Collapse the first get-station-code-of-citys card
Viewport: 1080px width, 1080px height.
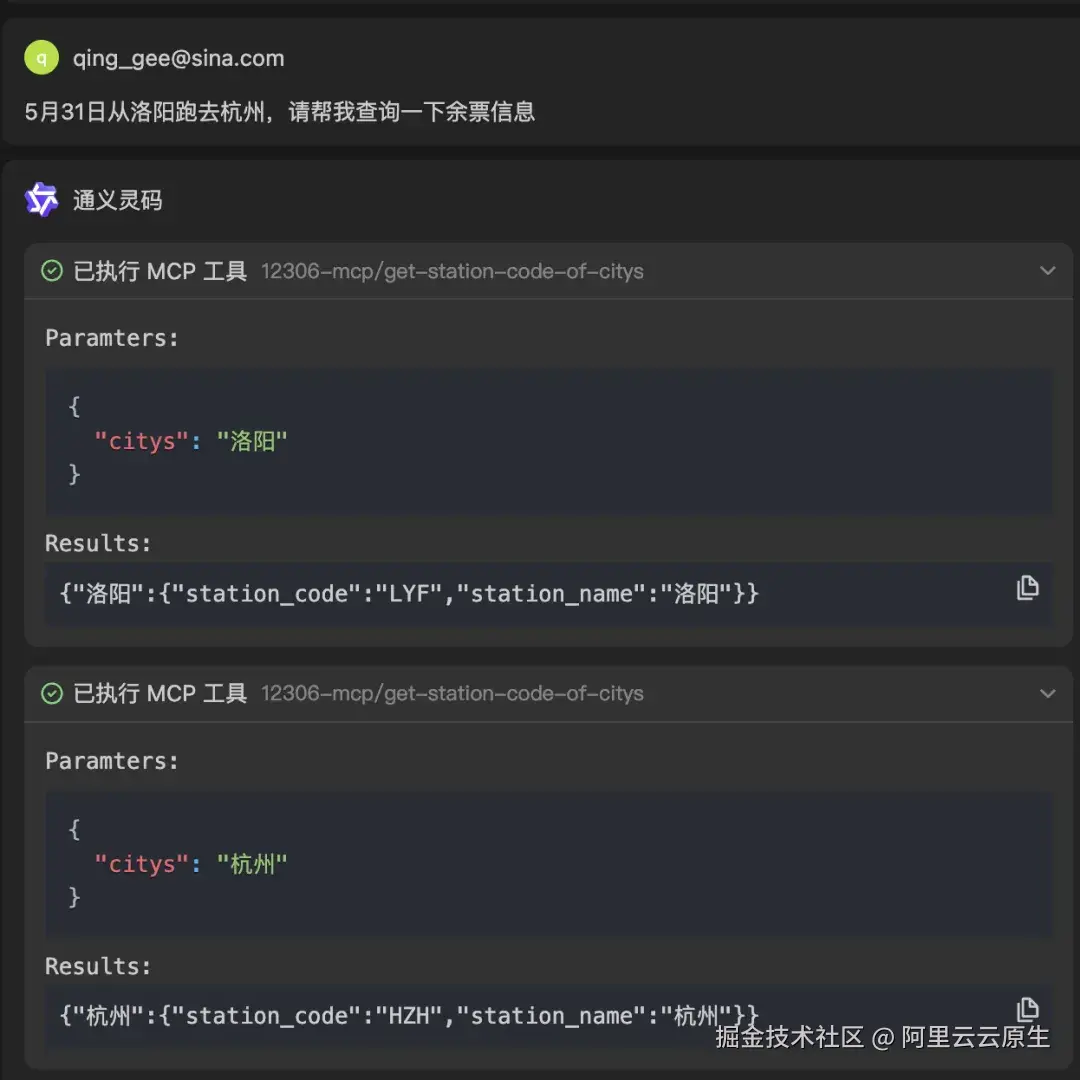1048,270
